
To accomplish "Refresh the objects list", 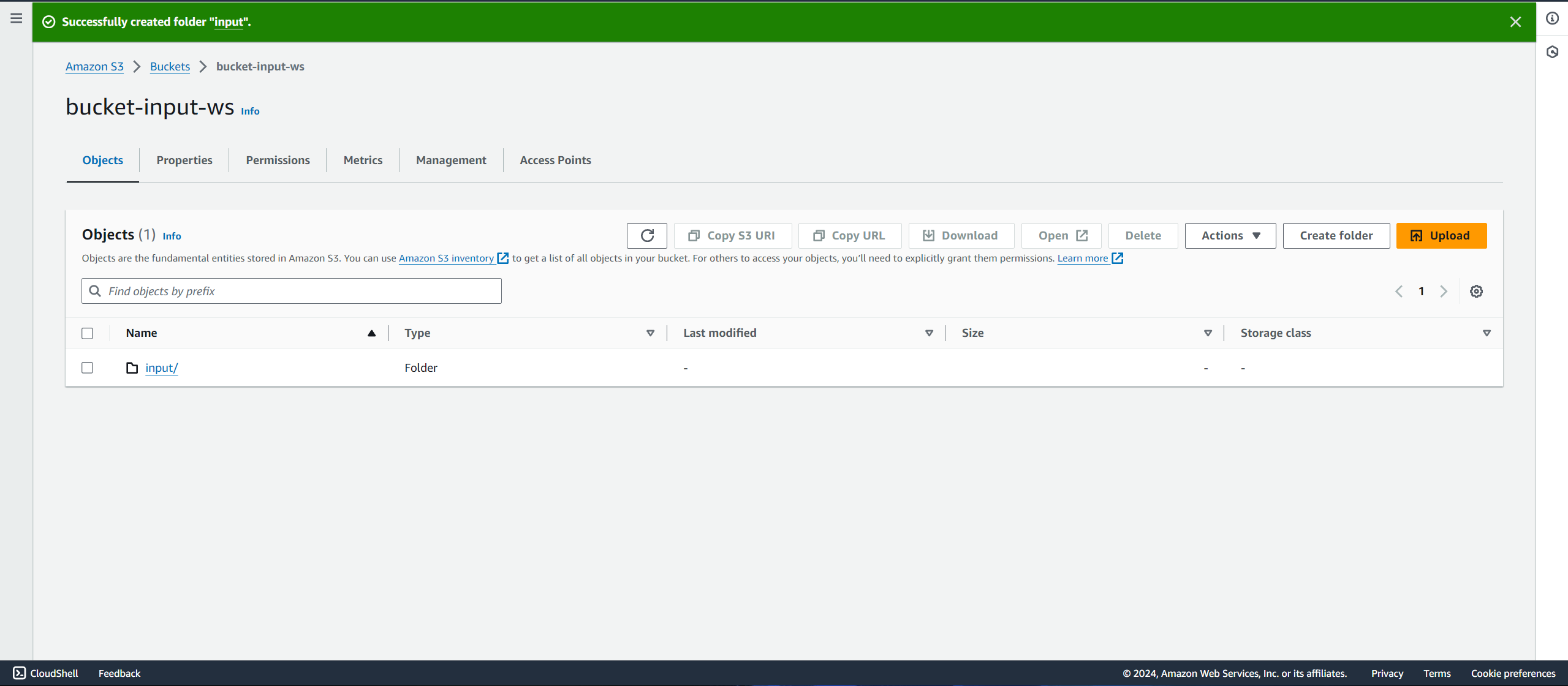I will [647, 236].
